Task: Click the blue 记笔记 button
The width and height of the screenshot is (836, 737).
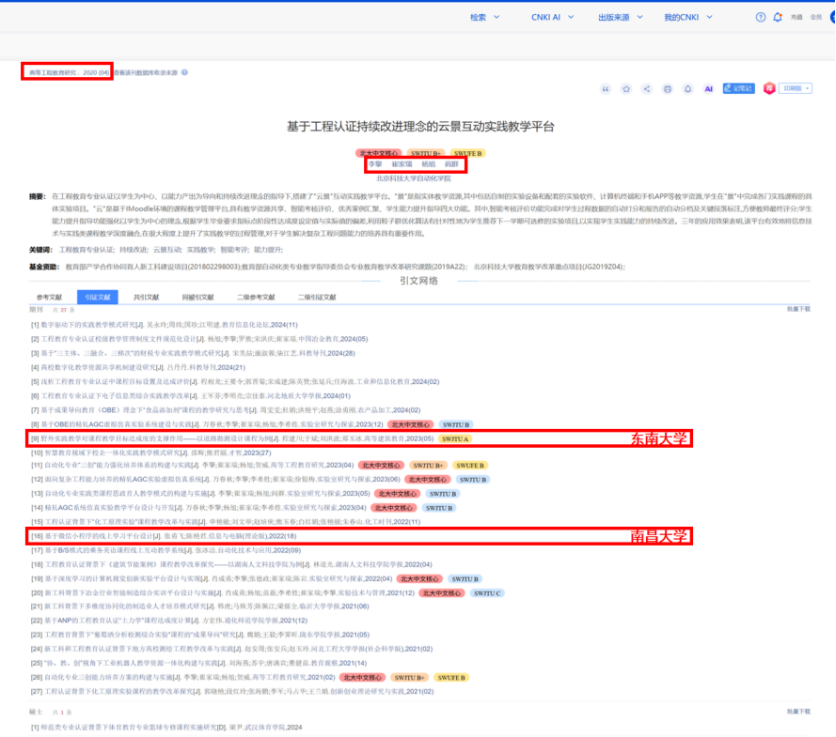Action: tap(738, 89)
